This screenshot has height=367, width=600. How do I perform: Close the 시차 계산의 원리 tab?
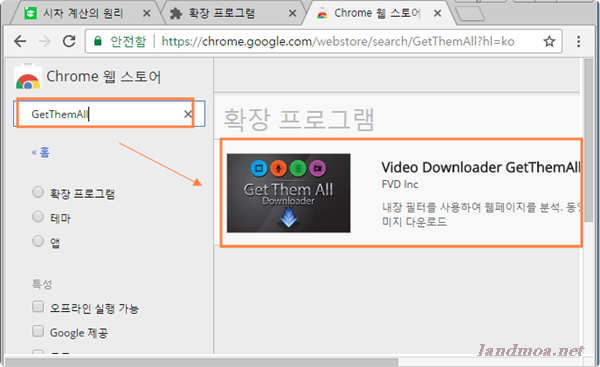click(x=146, y=14)
